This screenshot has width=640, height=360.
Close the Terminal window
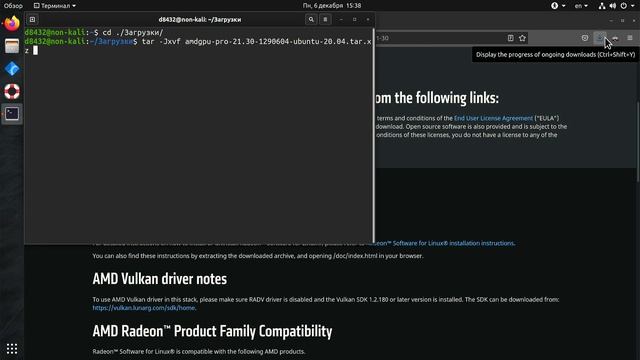[x=368, y=19]
